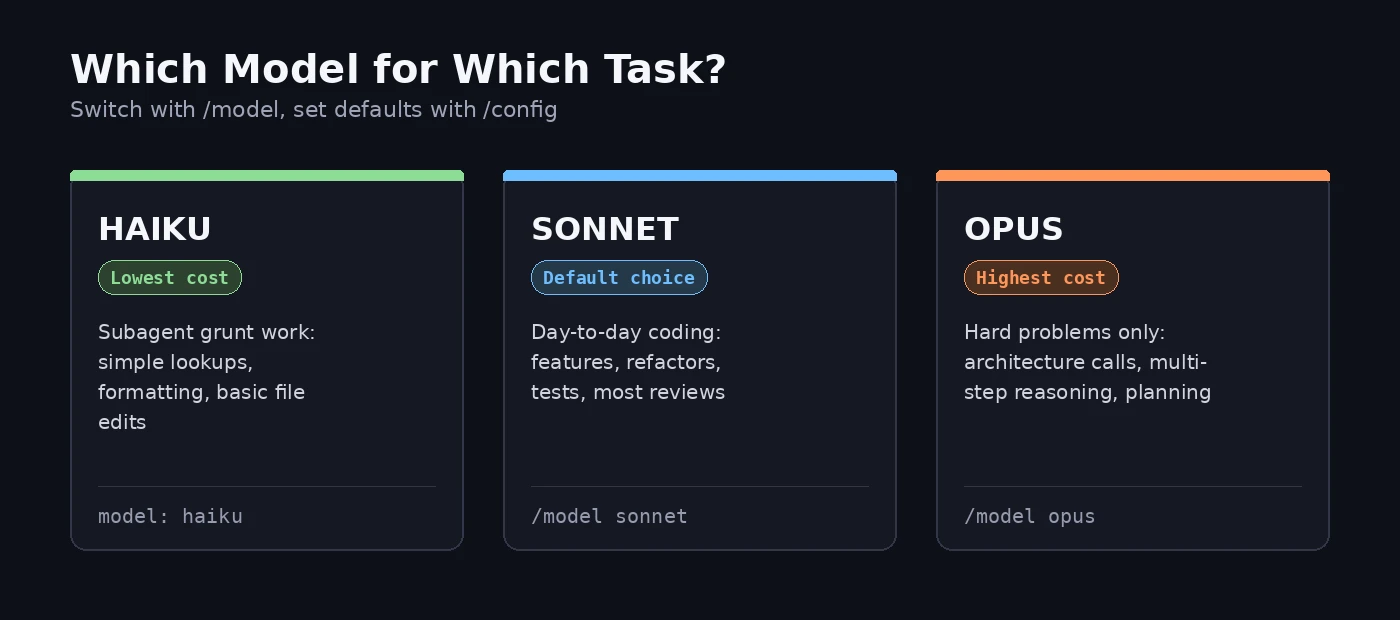Click the HAIKU card heading
Screen dimensions: 1400x620
pyautogui.click(x=154, y=229)
